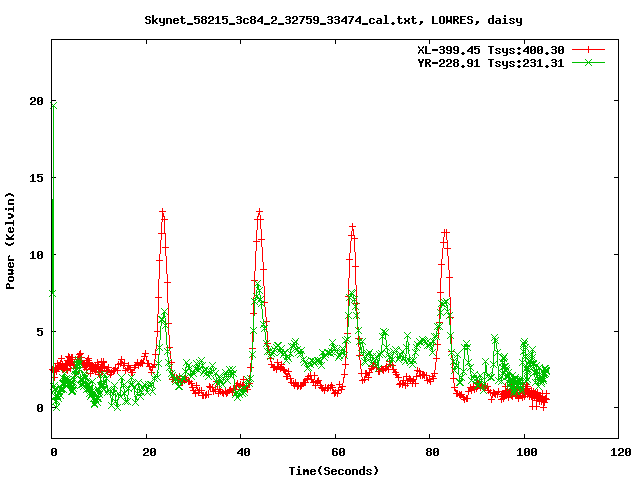Viewport: 640px width, 480px height.
Task: Click y-axis tick label 20
Action: [x=36, y=101]
